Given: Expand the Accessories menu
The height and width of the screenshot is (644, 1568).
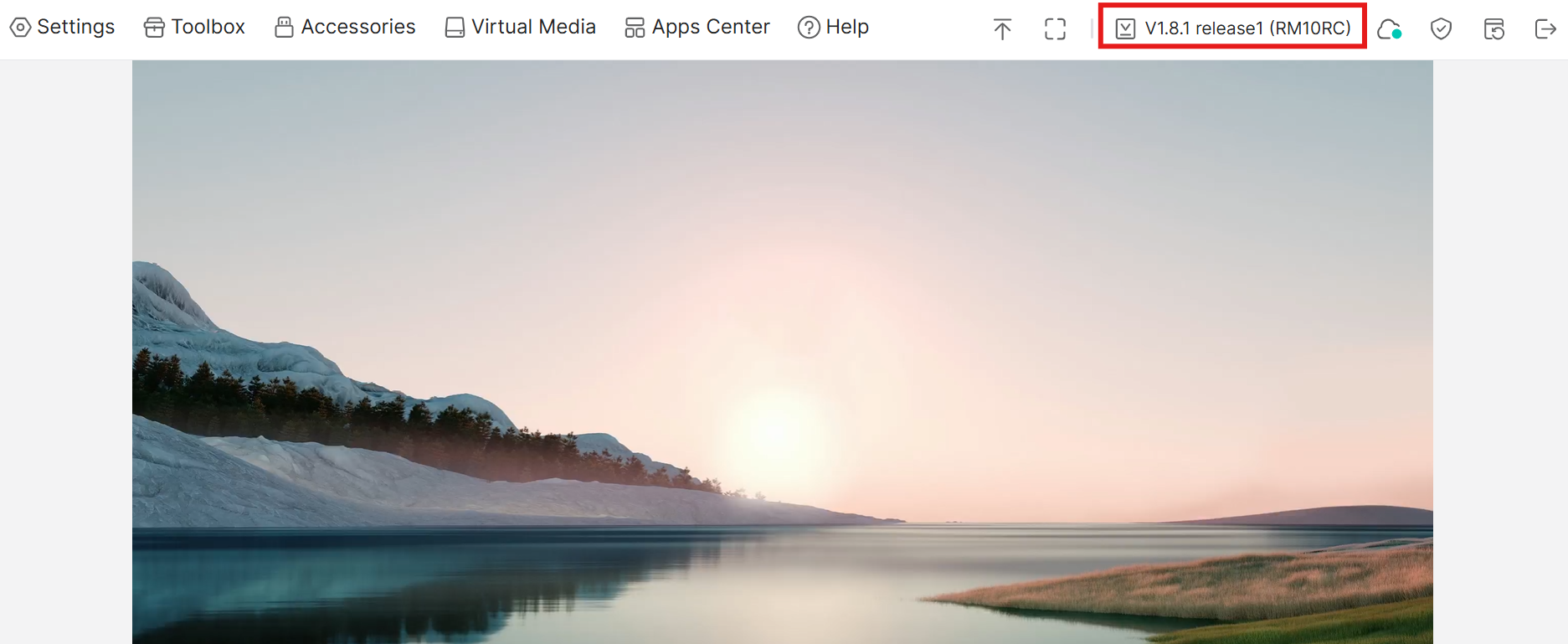Looking at the screenshot, I should tap(357, 27).
